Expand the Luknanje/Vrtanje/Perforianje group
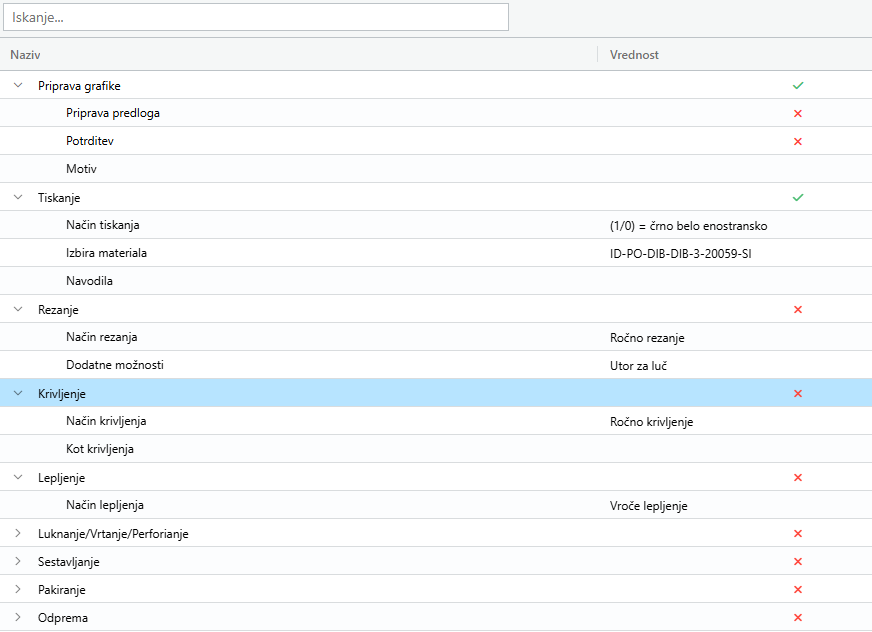The height and width of the screenshot is (632, 872). coord(17,534)
